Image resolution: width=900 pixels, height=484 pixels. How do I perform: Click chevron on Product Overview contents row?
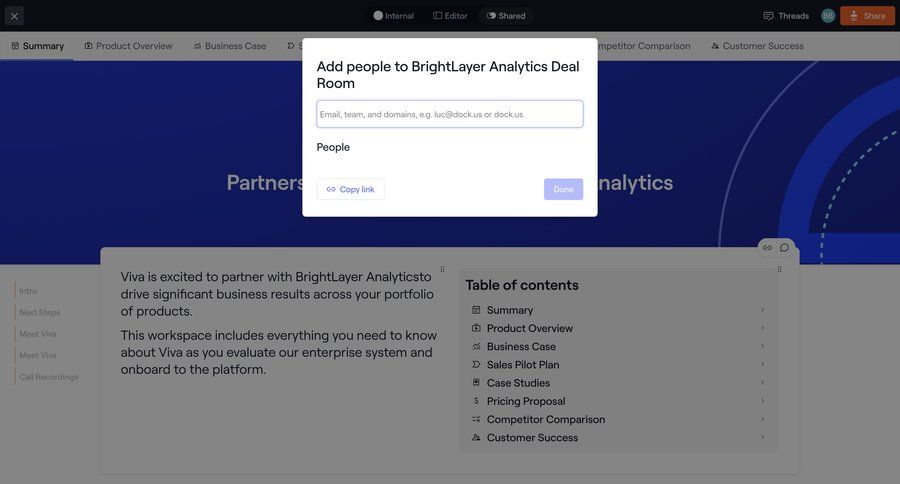tap(762, 328)
